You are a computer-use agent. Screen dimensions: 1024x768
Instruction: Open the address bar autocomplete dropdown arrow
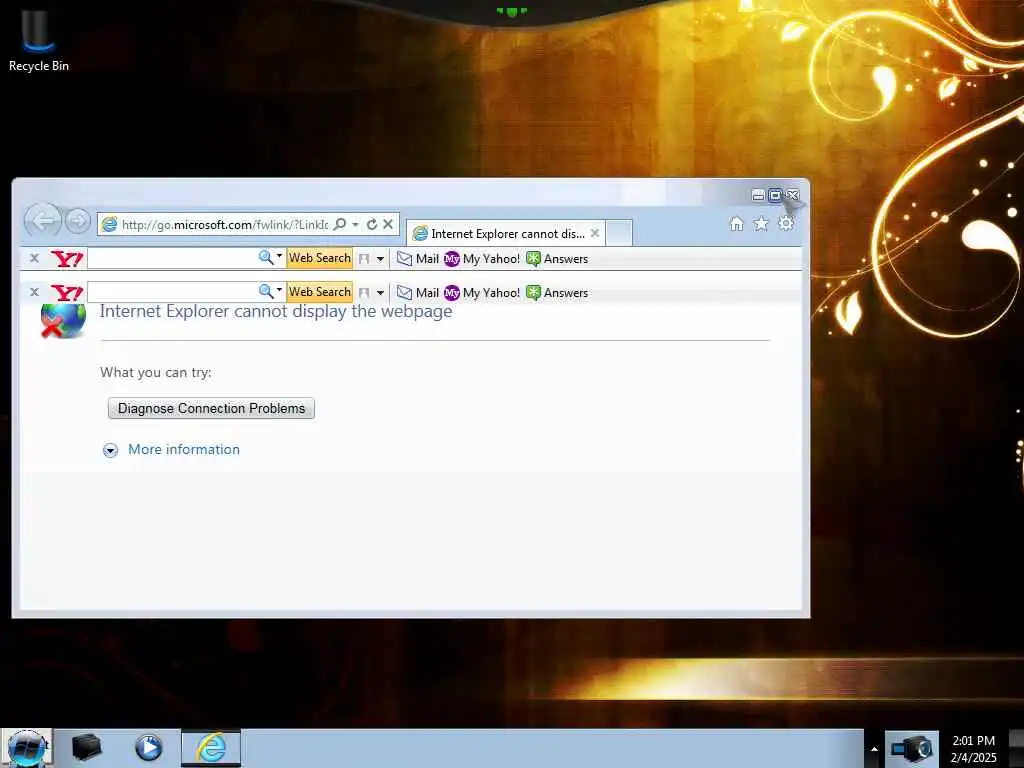coord(355,224)
